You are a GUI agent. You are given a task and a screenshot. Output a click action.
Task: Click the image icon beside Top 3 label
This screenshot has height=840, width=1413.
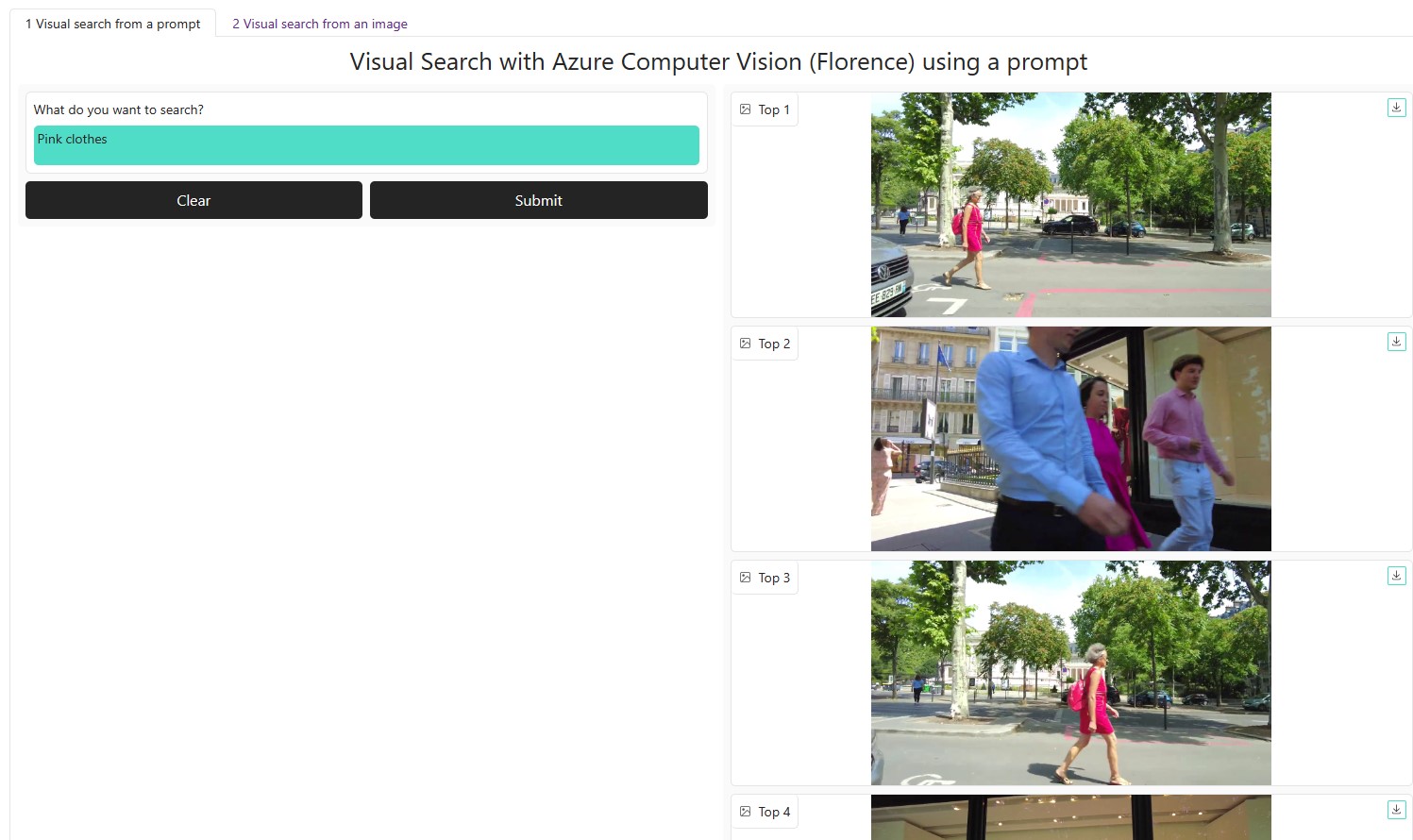pos(746,578)
